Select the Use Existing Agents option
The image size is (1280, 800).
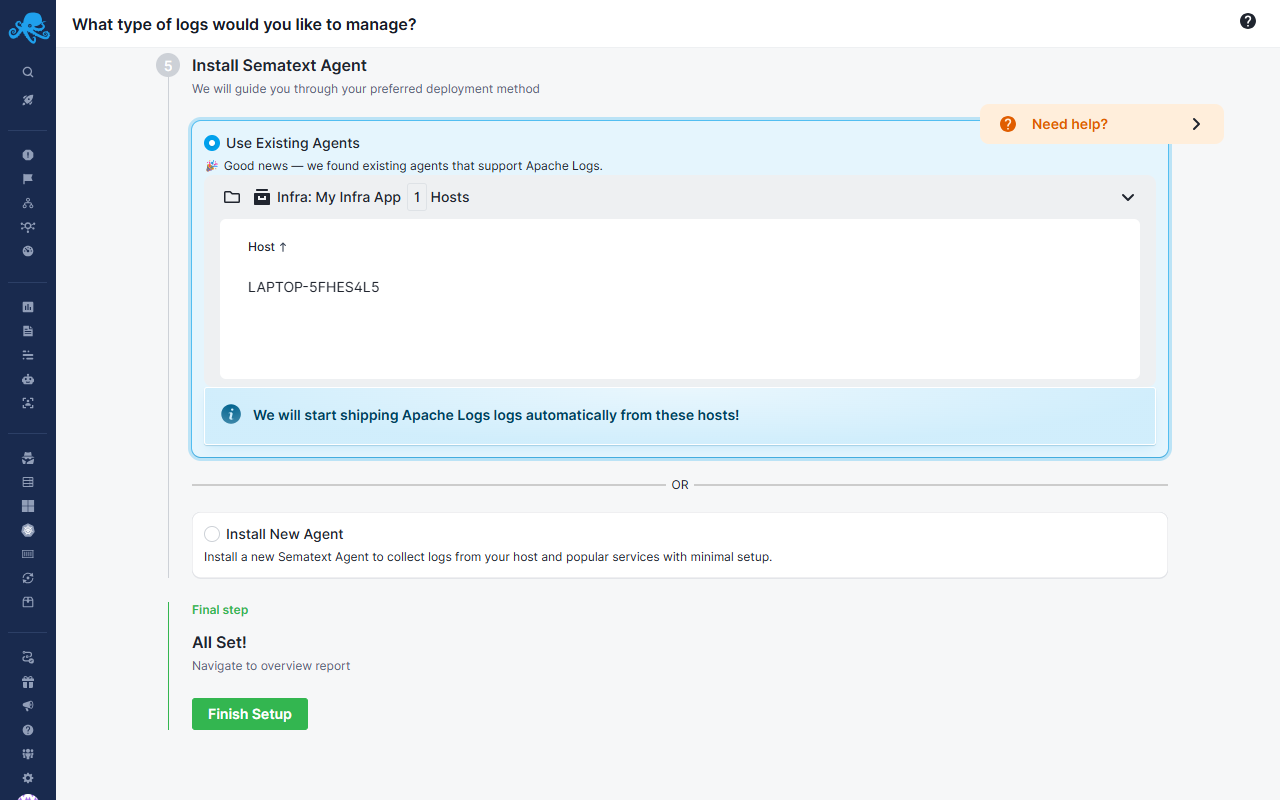[211, 142]
